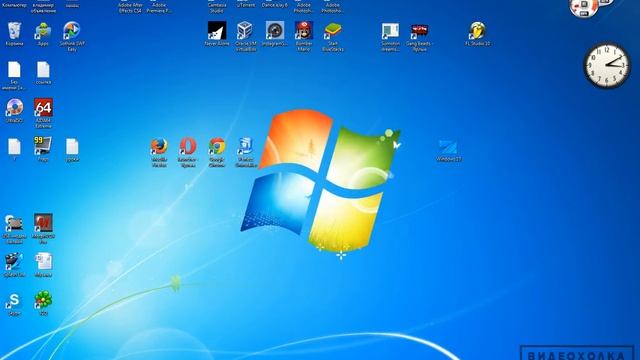
Task: Select the Instagram shortcut with camera lens icon
Action: 275,31
